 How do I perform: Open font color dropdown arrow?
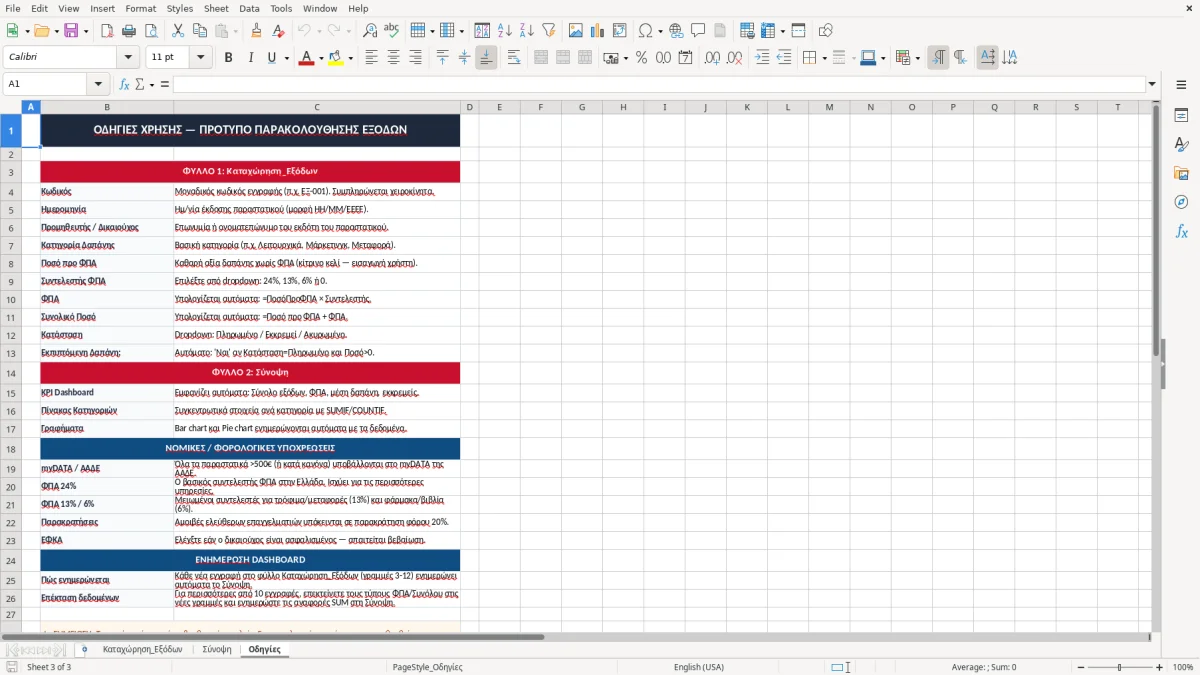[x=320, y=58]
